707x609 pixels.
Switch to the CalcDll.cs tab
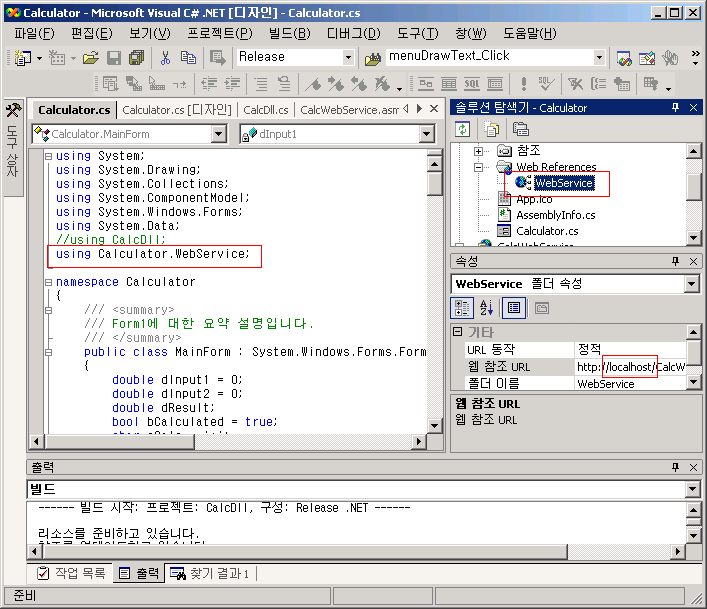(x=266, y=110)
